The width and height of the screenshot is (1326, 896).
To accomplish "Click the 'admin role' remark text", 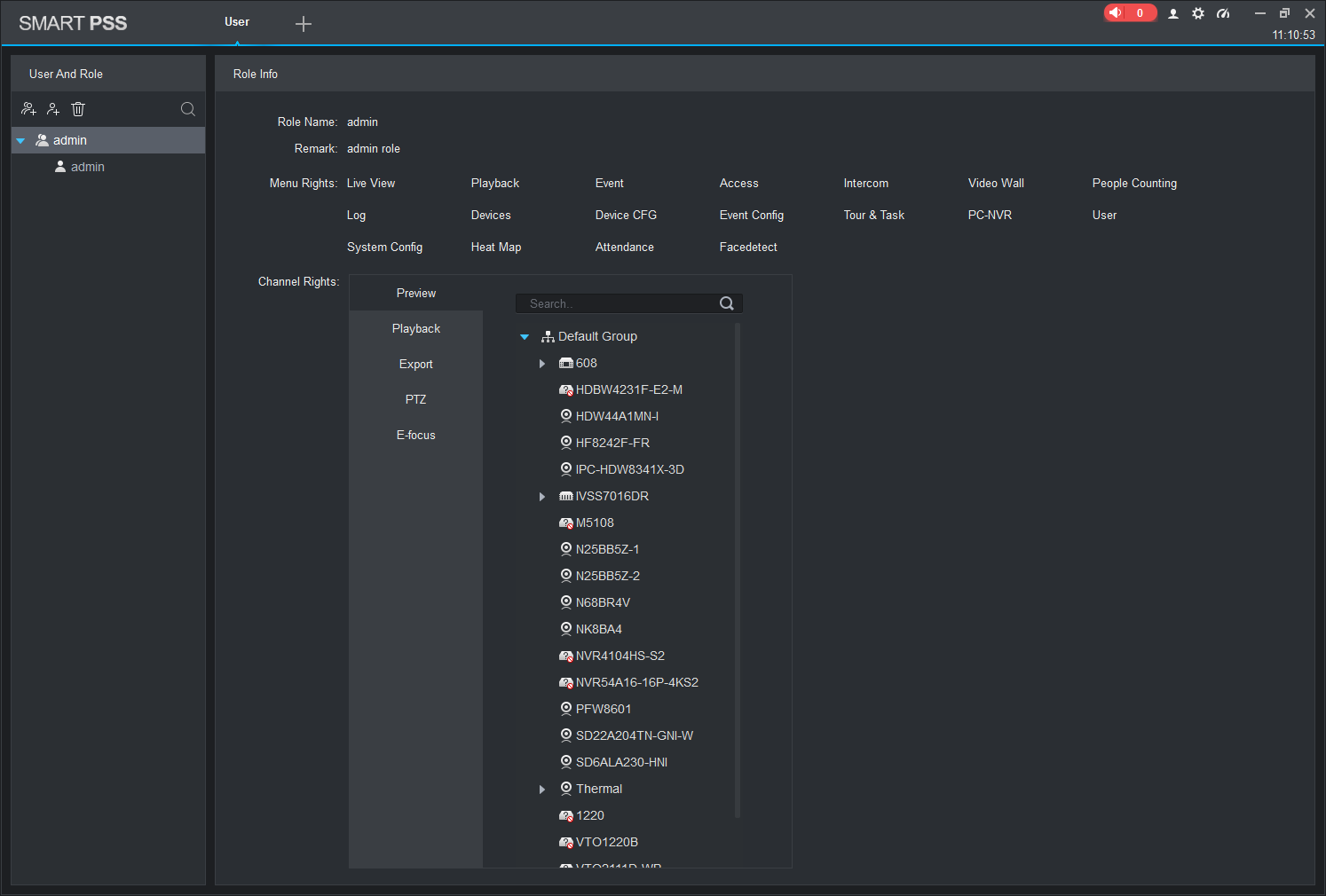I will [374, 149].
